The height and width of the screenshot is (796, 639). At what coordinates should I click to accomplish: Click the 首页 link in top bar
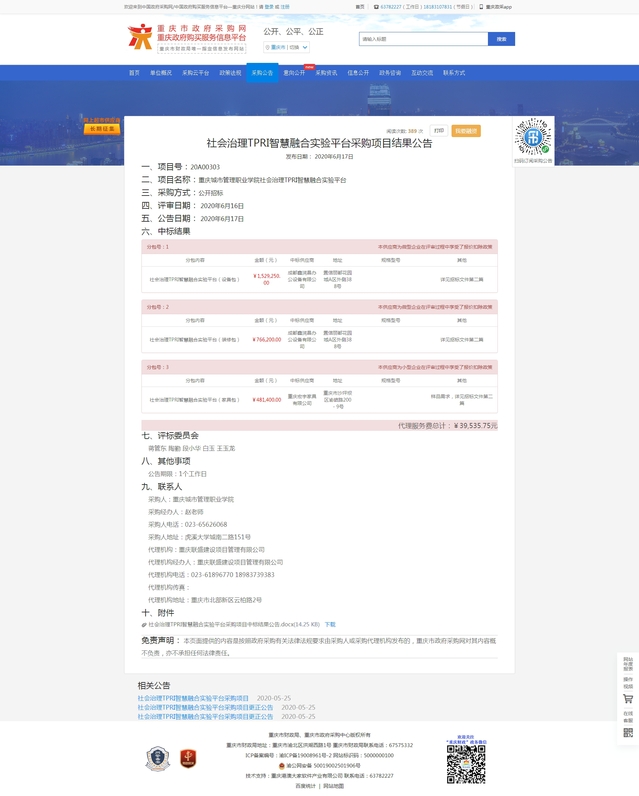360,7
